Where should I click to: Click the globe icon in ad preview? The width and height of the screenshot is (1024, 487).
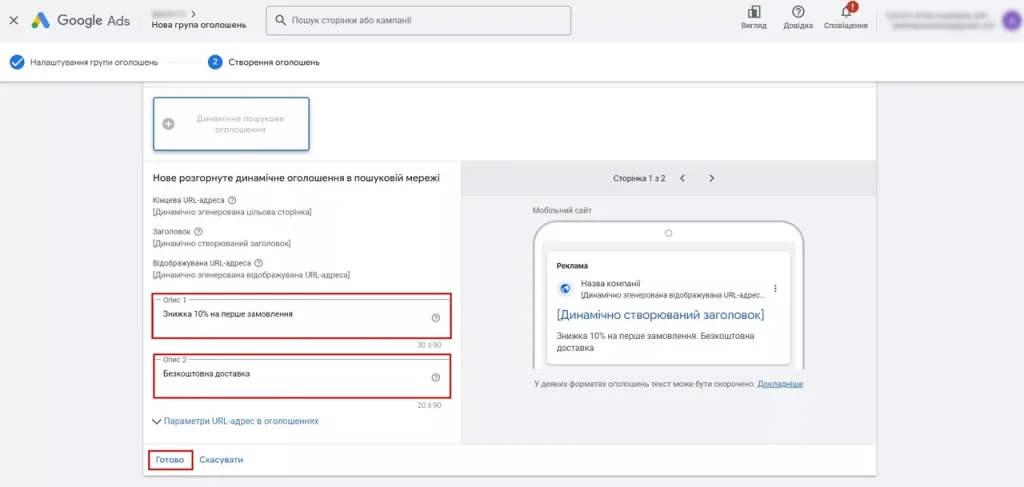pos(565,289)
